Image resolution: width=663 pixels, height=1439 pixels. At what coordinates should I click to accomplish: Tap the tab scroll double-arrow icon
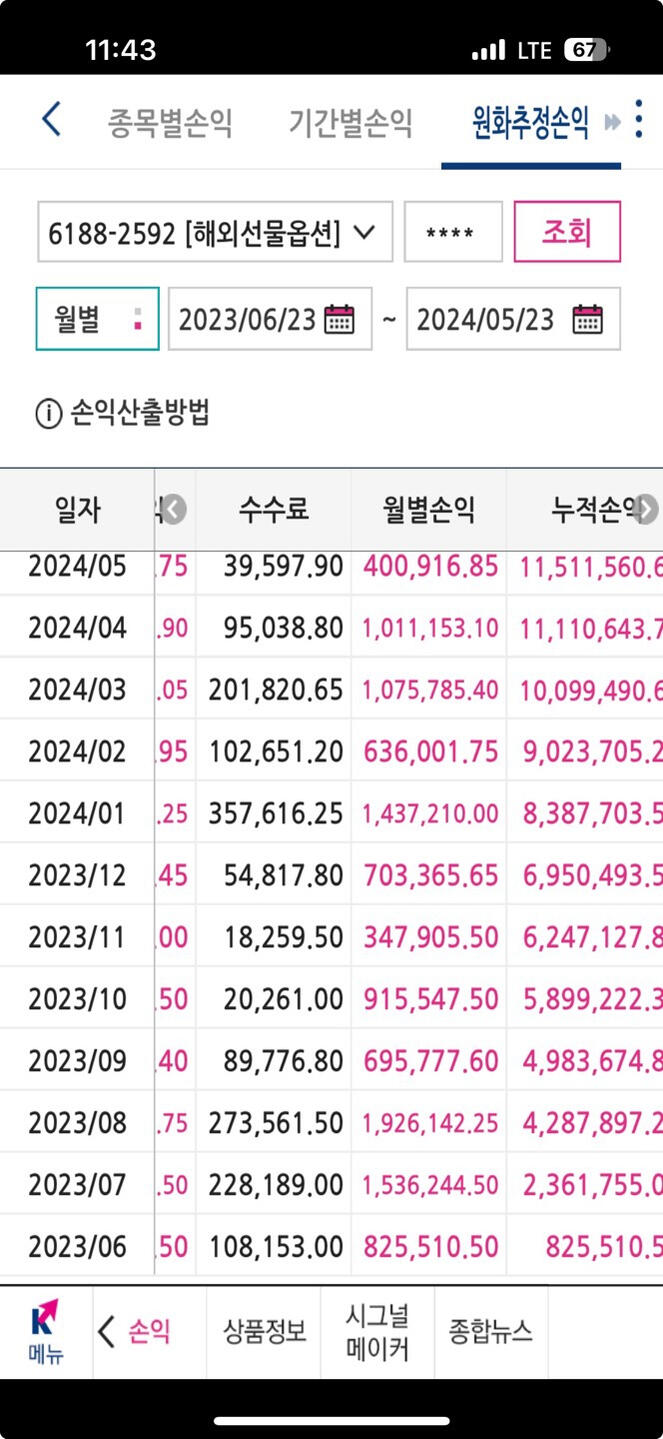tap(612, 122)
